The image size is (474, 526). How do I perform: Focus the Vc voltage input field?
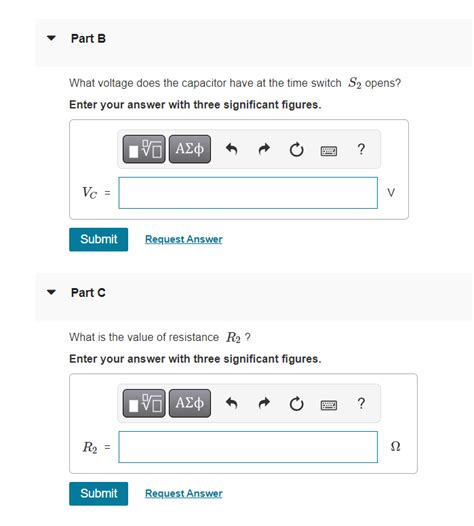pos(248,193)
